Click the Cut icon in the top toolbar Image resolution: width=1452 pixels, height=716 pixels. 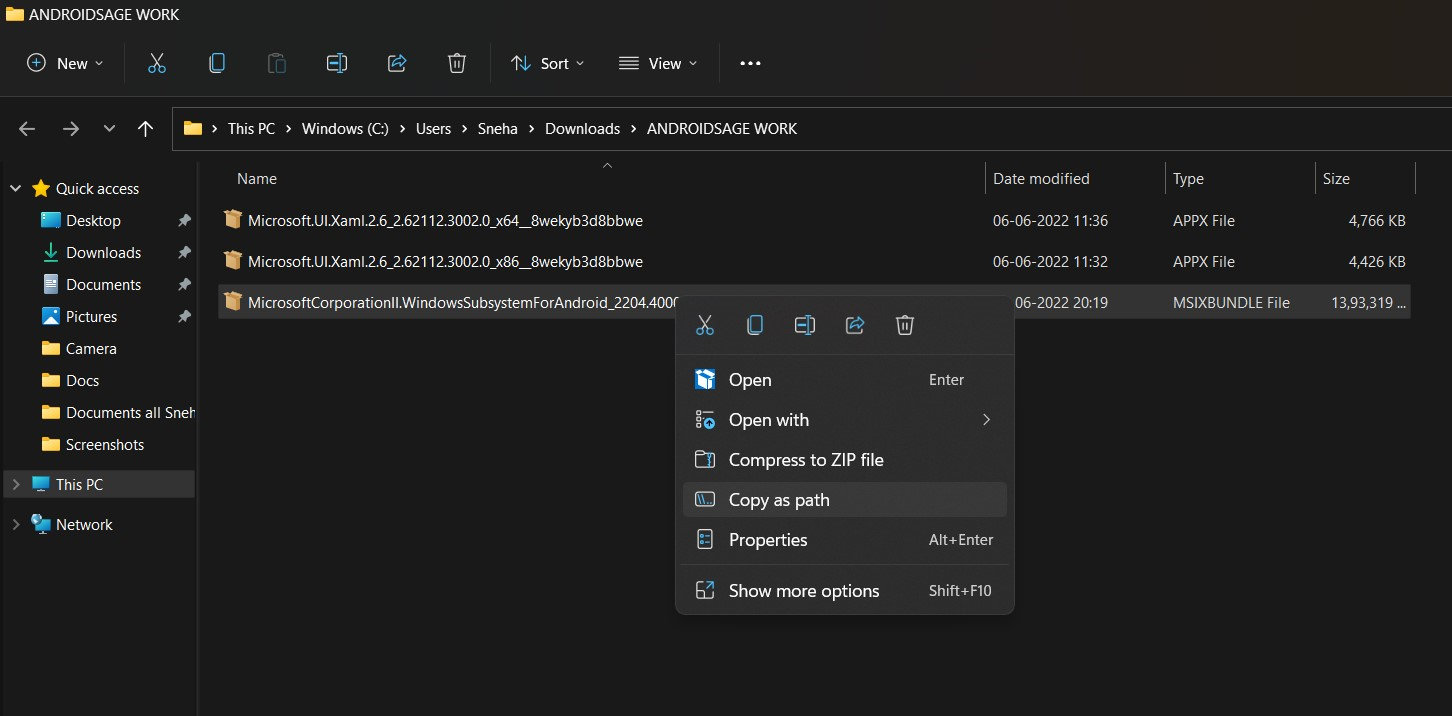point(156,63)
